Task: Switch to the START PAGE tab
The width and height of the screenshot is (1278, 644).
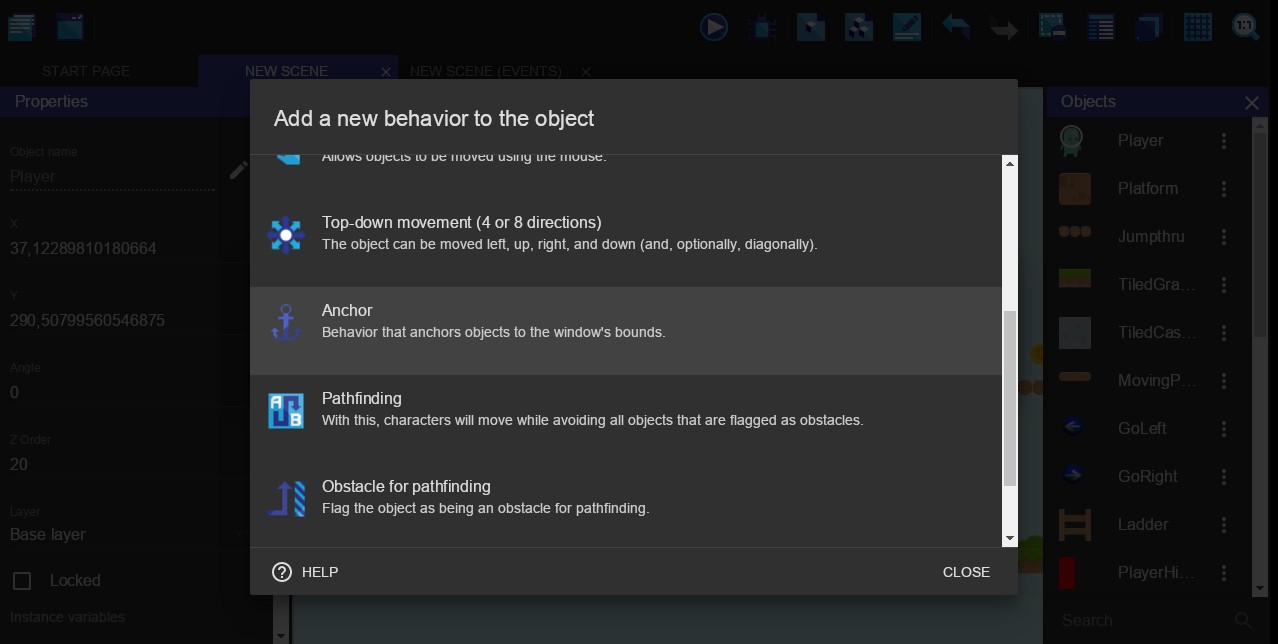Action: pos(86,72)
